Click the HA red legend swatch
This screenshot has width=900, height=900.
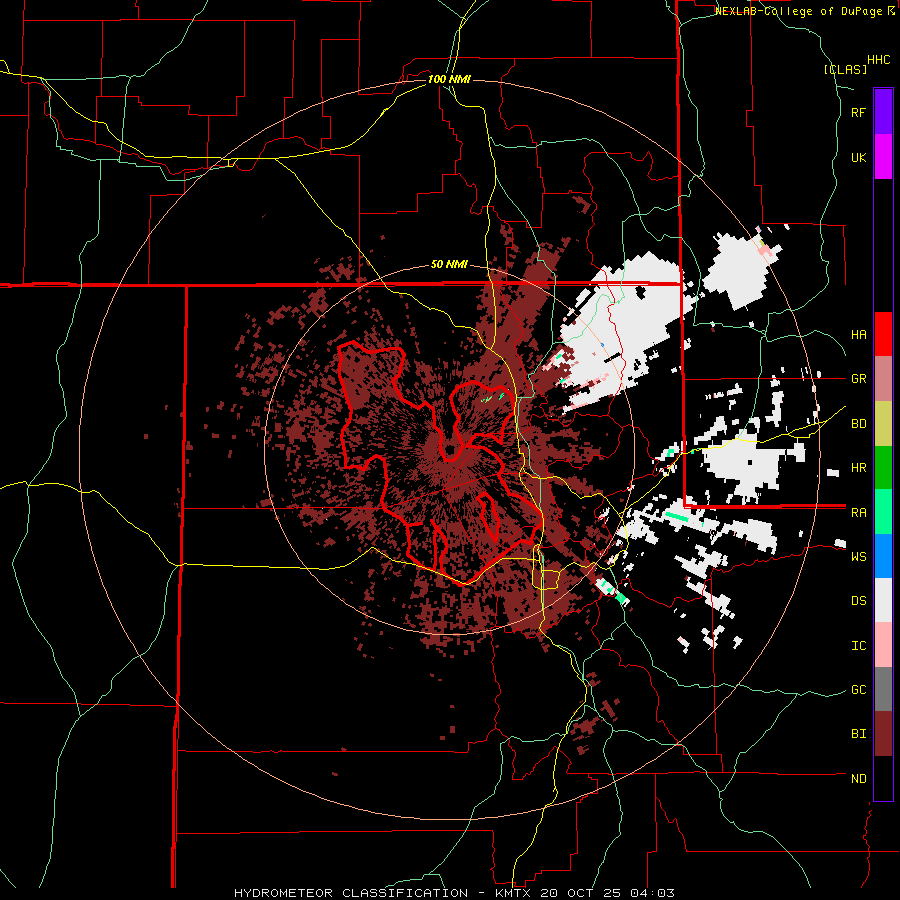[x=883, y=334]
